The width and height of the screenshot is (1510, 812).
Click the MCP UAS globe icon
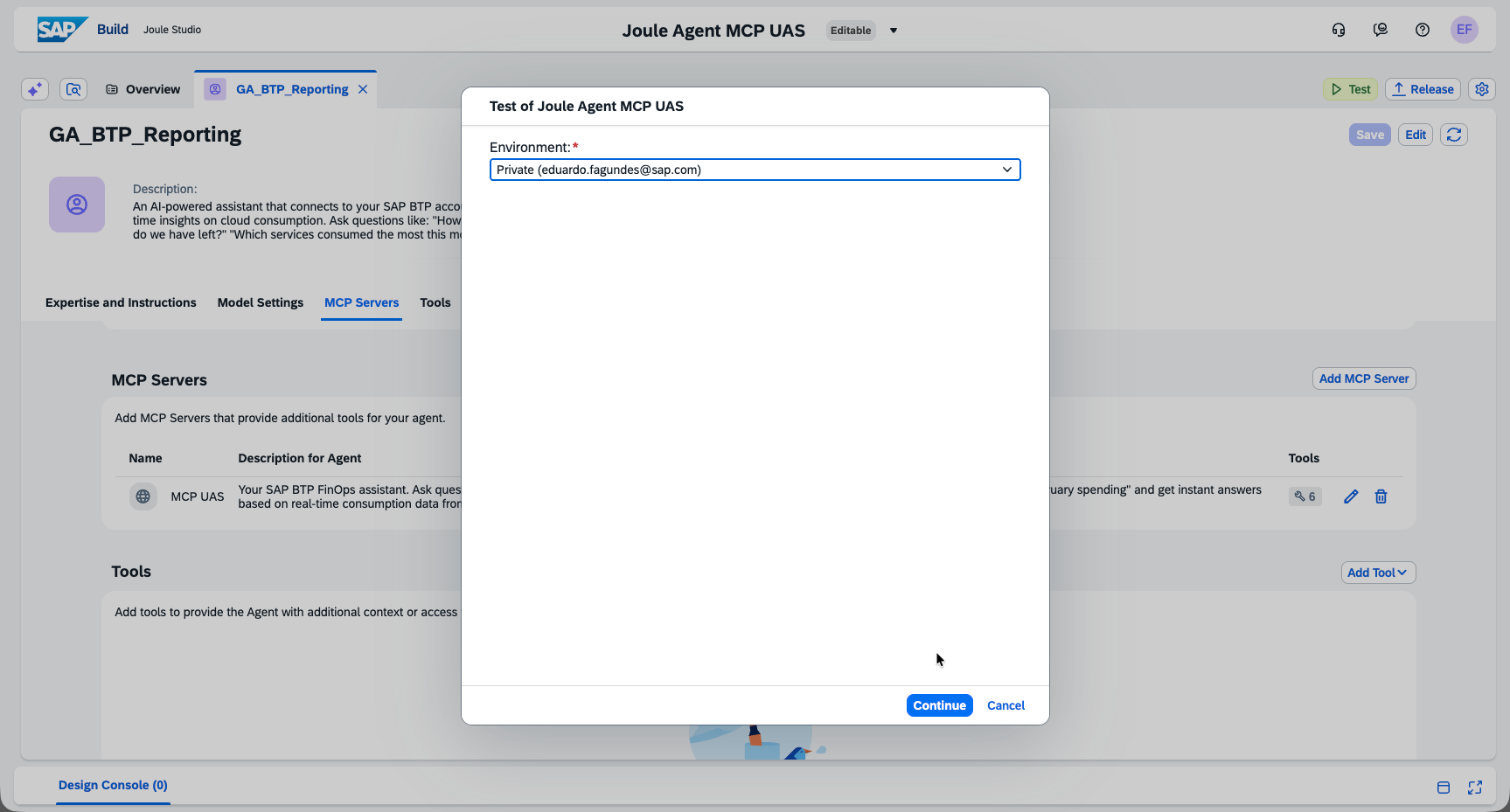coord(143,496)
